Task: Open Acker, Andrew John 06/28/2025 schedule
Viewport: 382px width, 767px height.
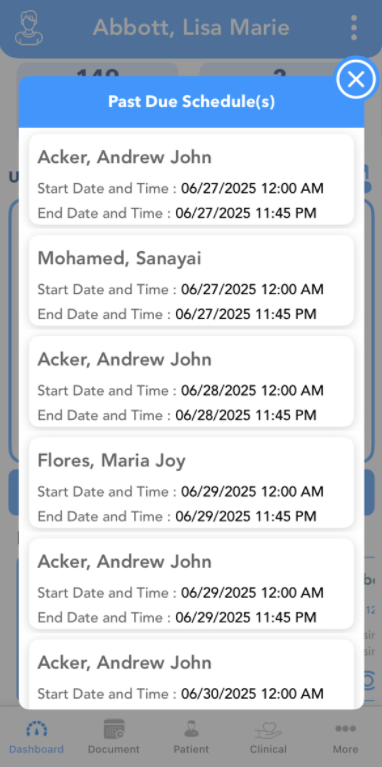Action: pos(191,381)
